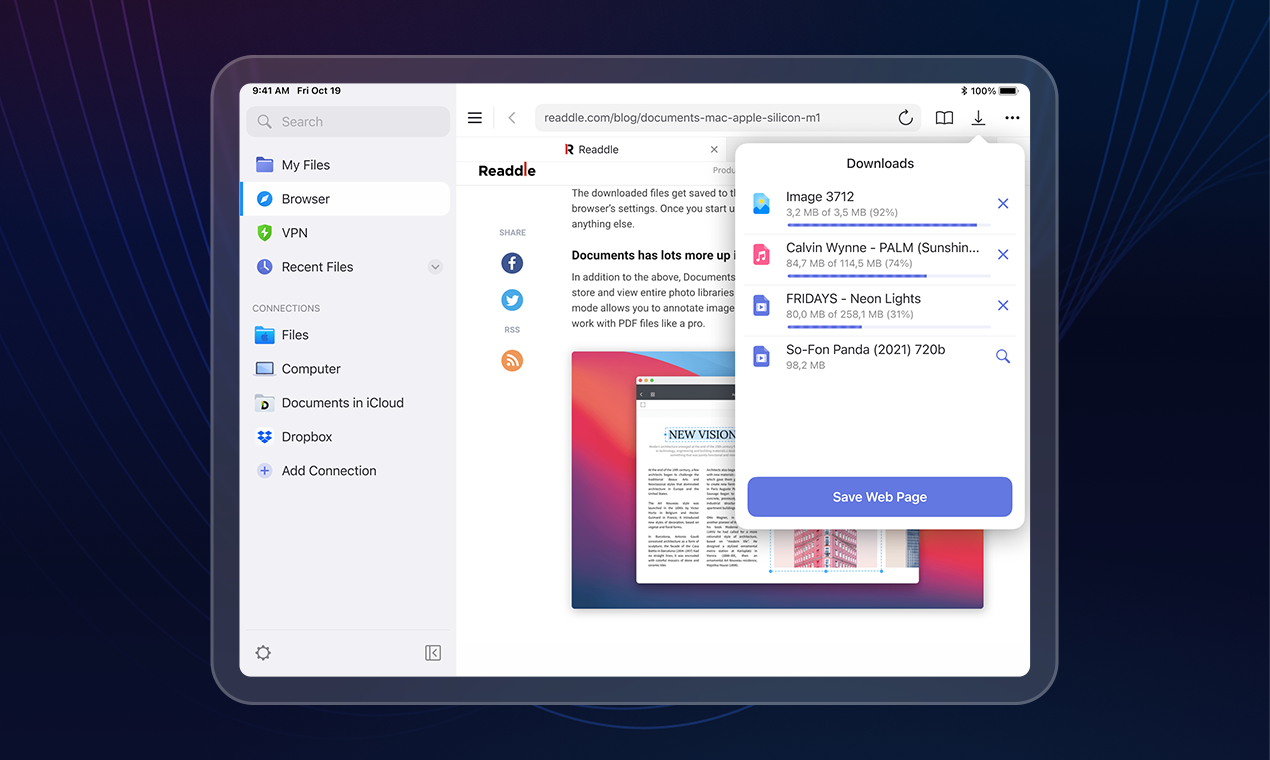Click the Calvin Wynne music file icon

click(761, 255)
